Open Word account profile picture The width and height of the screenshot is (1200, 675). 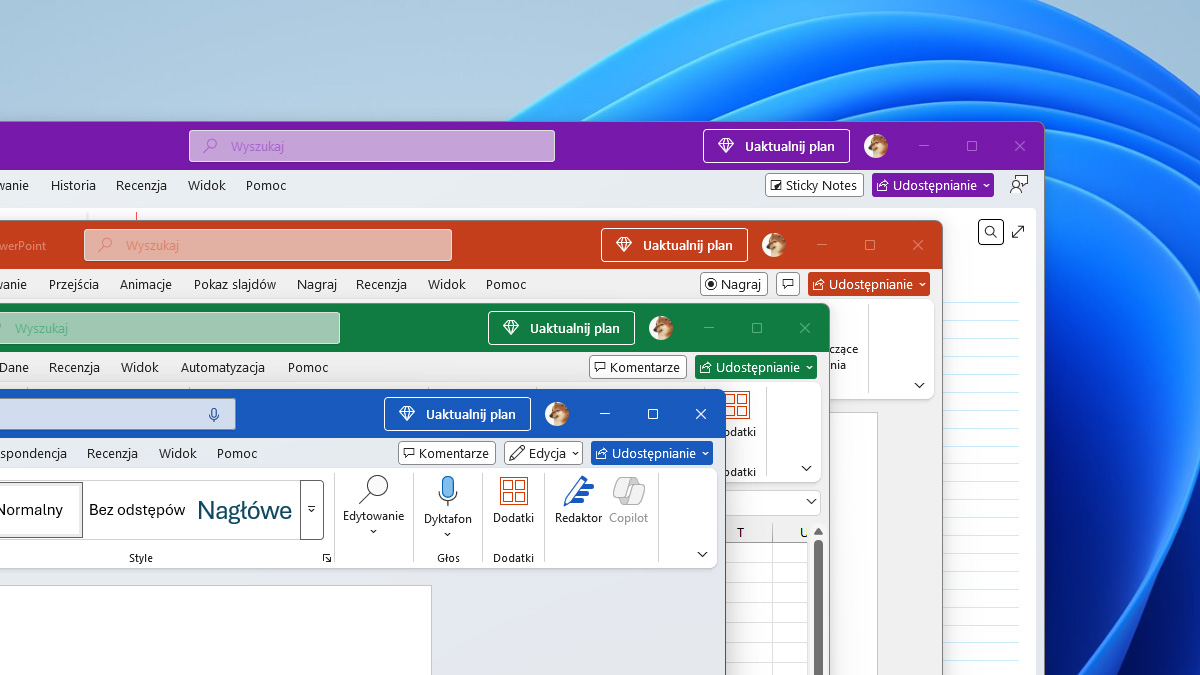(557, 414)
